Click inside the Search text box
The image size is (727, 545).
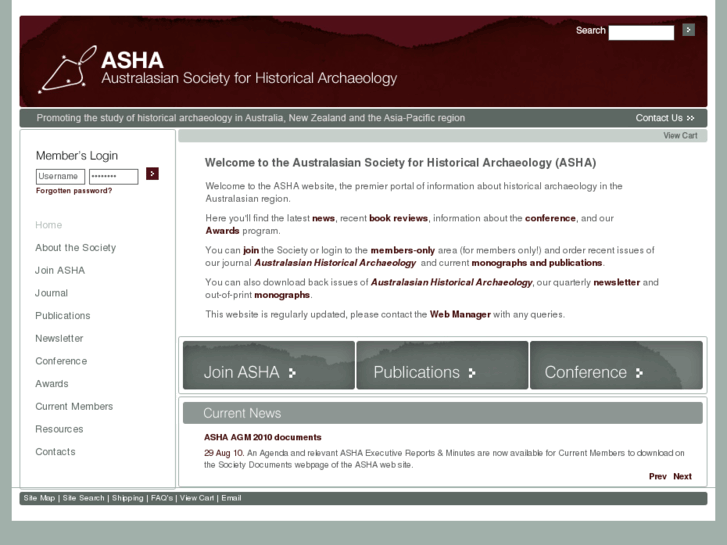coord(641,32)
